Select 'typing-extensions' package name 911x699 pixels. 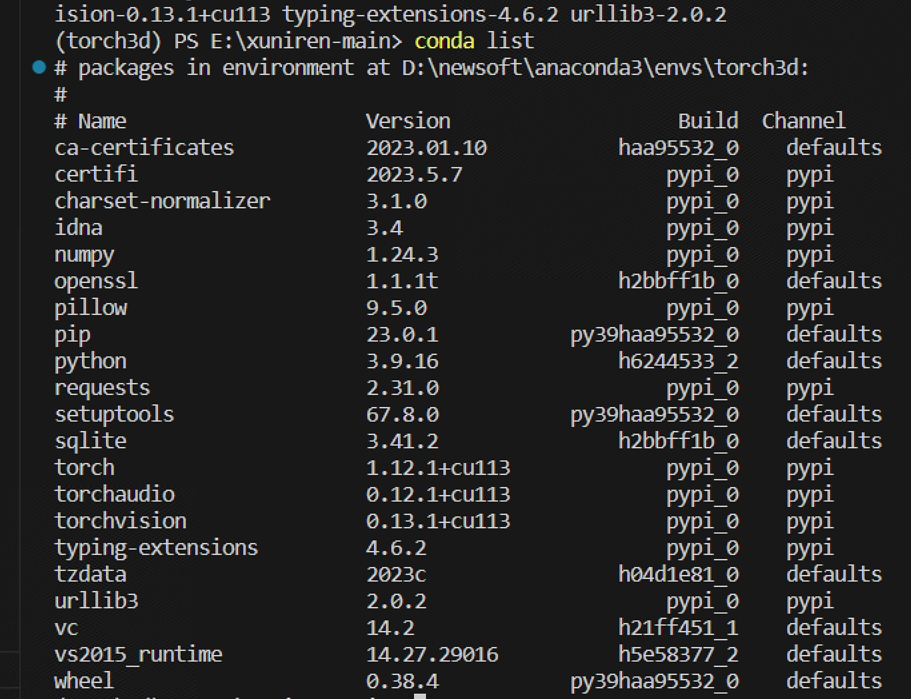pyautogui.click(x=156, y=548)
